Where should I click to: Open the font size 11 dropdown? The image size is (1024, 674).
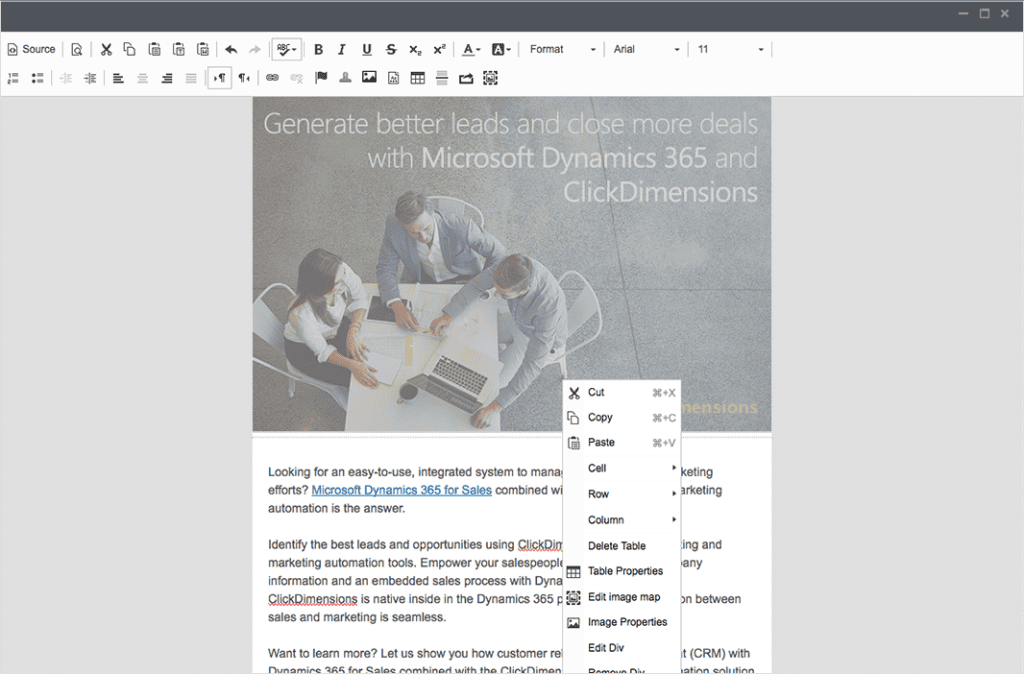[x=730, y=49]
